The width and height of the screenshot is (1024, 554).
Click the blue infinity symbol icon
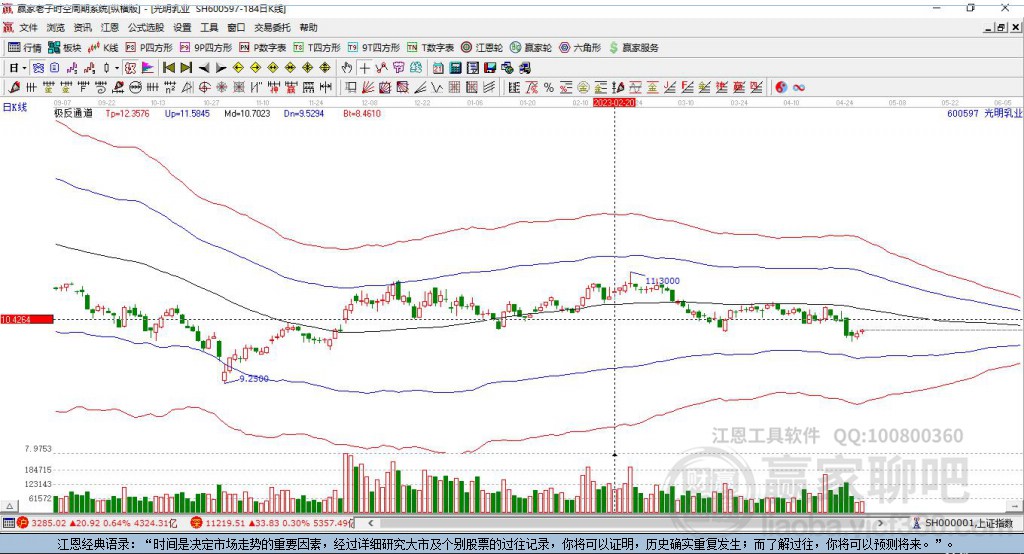(799, 88)
